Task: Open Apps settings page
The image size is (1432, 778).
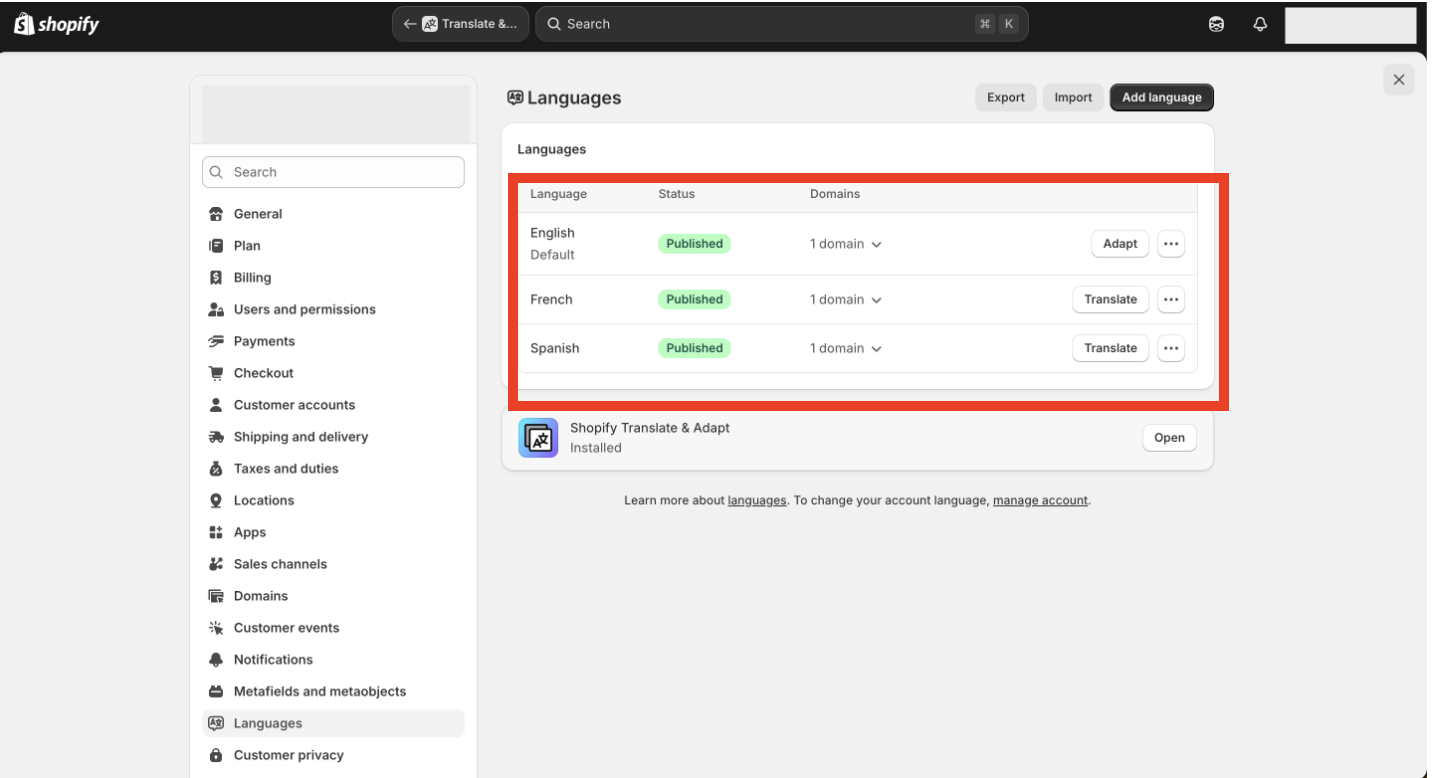Action: [x=333, y=532]
